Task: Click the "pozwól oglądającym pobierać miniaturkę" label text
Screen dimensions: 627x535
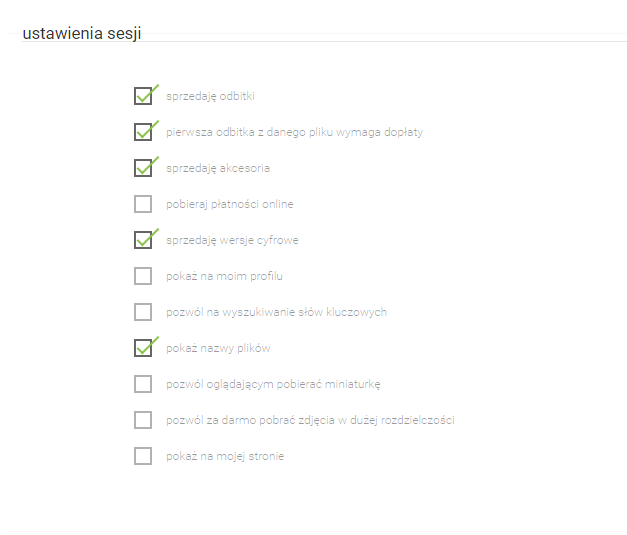Action: tap(273, 384)
